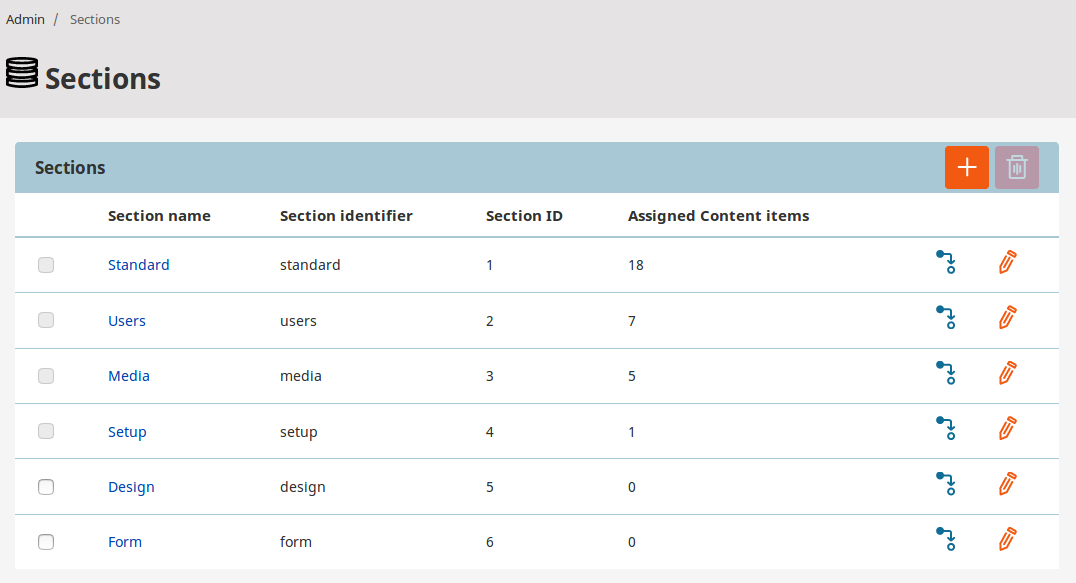Screen dimensions: 1076x583
Task: Open the Standard section link
Action: click(x=138, y=264)
